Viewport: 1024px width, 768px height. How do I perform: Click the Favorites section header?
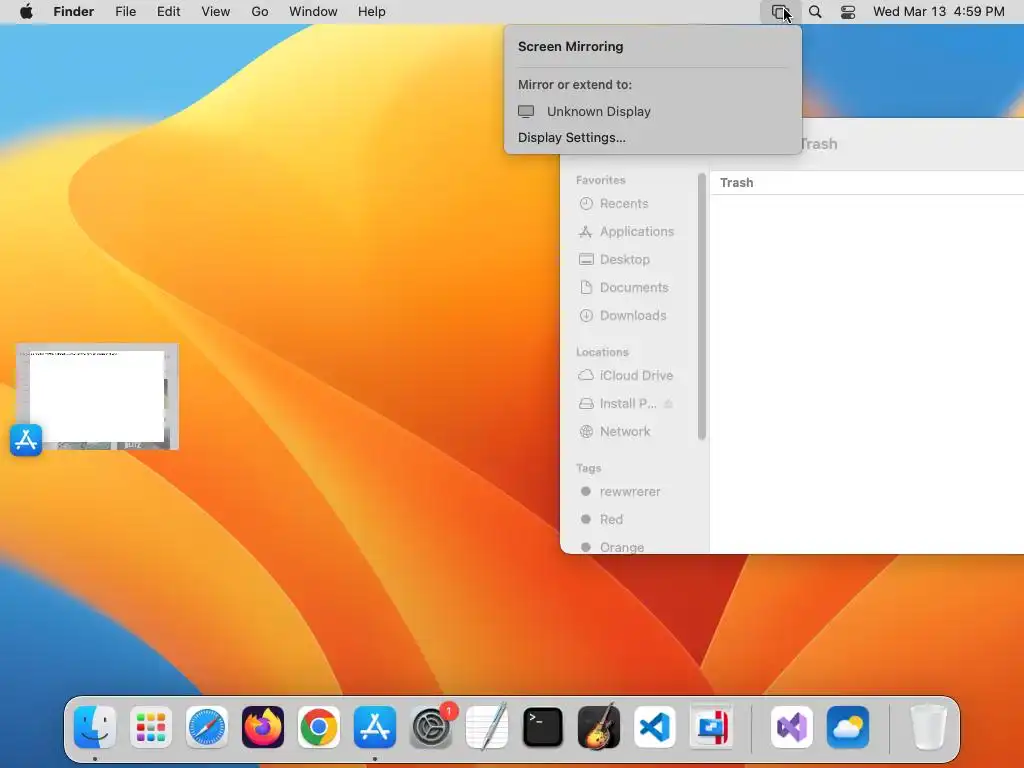click(601, 180)
